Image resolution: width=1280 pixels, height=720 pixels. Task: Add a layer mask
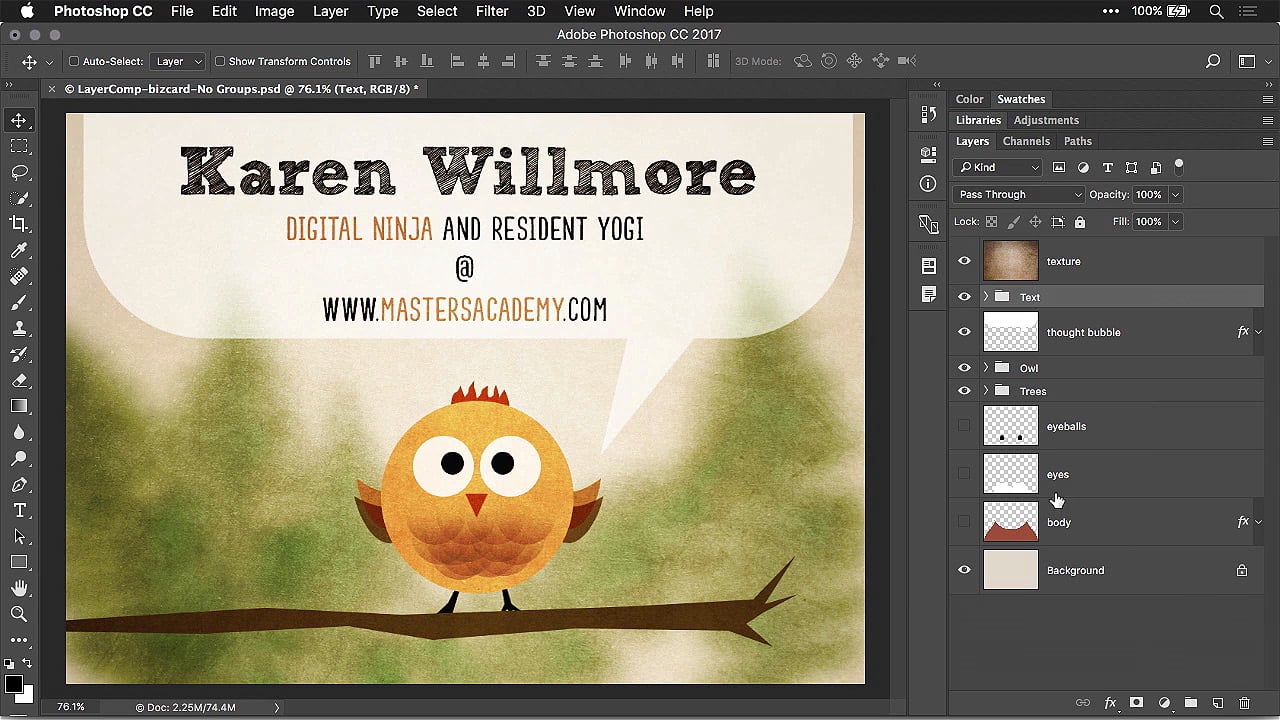tap(1137, 703)
